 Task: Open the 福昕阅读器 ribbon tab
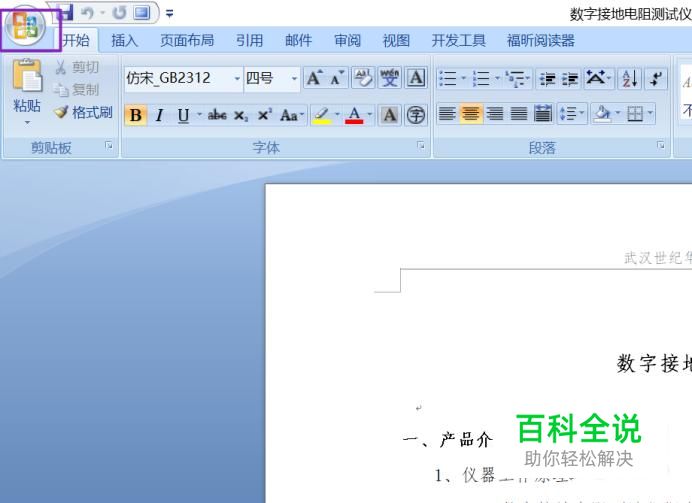point(541,41)
